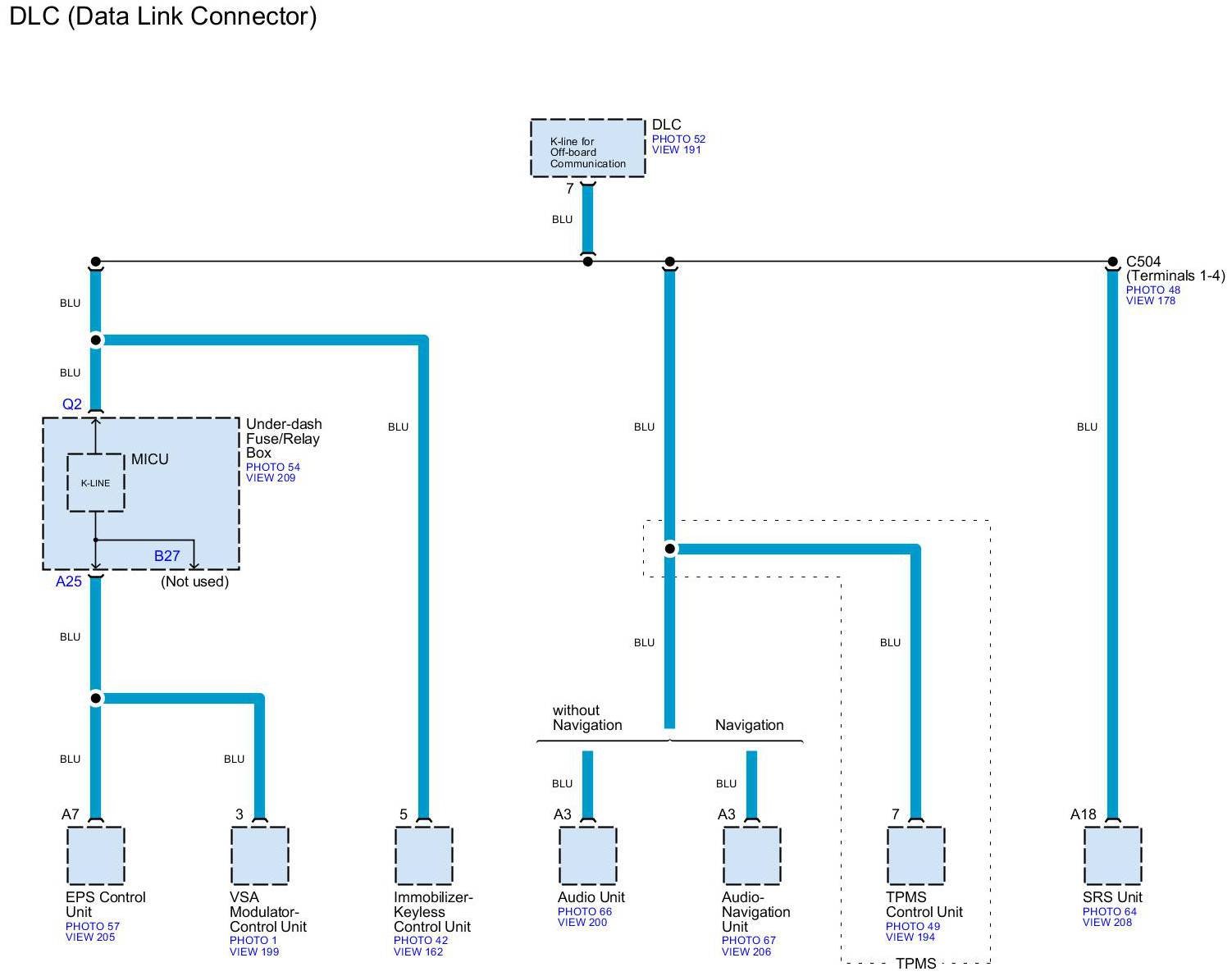Click the VIEW 191 link under DLC
The width and height of the screenshot is (1232, 976).
[676, 150]
